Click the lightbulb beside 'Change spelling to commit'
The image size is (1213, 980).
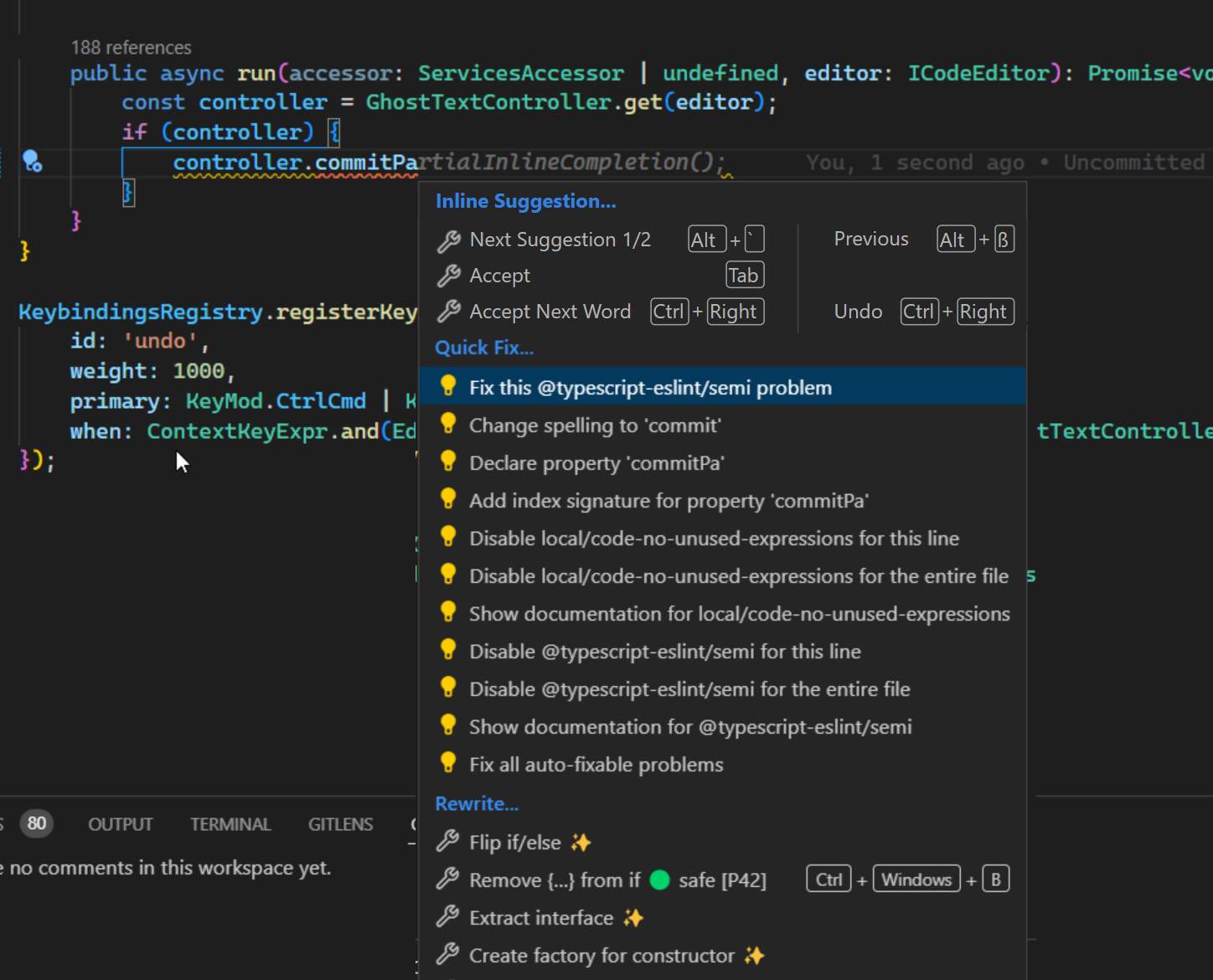click(x=448, y=425)
